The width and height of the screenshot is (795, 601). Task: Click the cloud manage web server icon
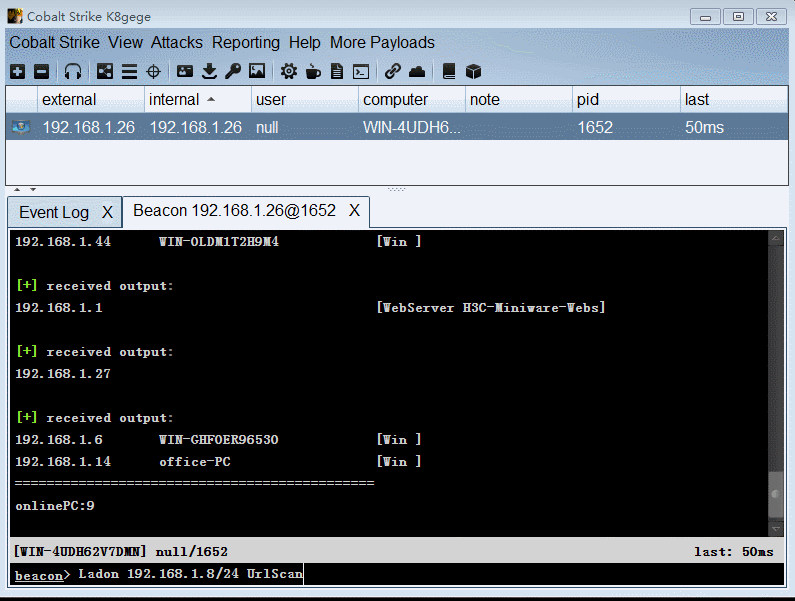pyautogui.click(x=417, y=72)
